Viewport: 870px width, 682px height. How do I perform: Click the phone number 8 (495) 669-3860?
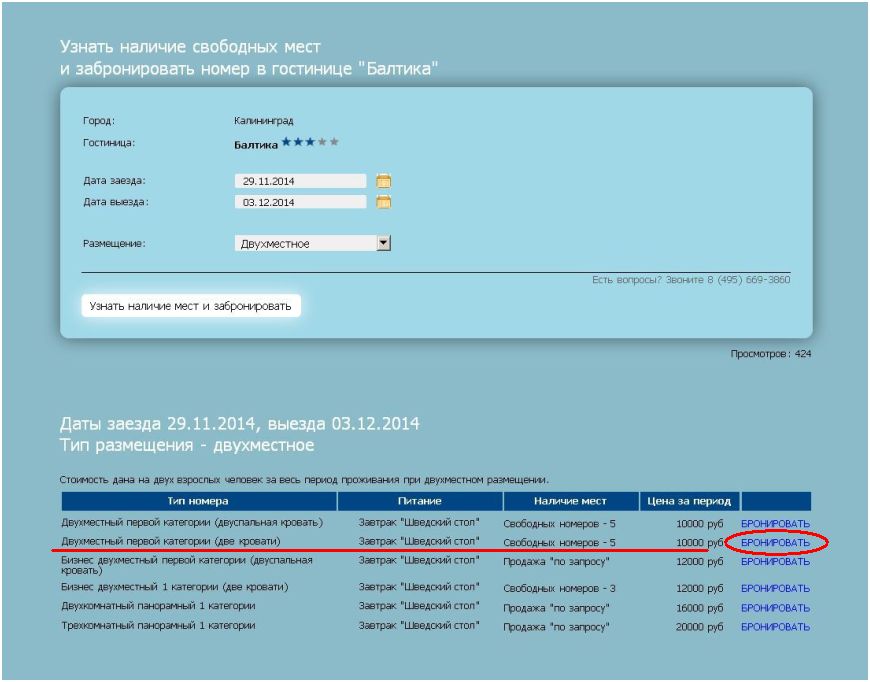point(749,280)
